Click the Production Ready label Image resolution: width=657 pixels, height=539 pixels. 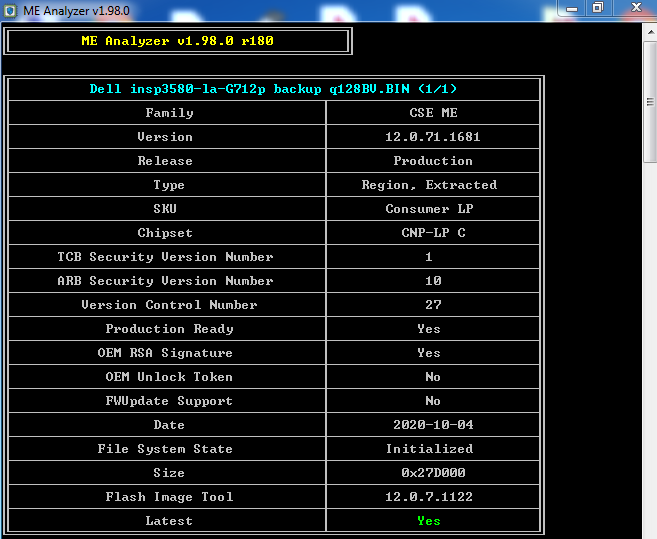[x=169, y=329]
